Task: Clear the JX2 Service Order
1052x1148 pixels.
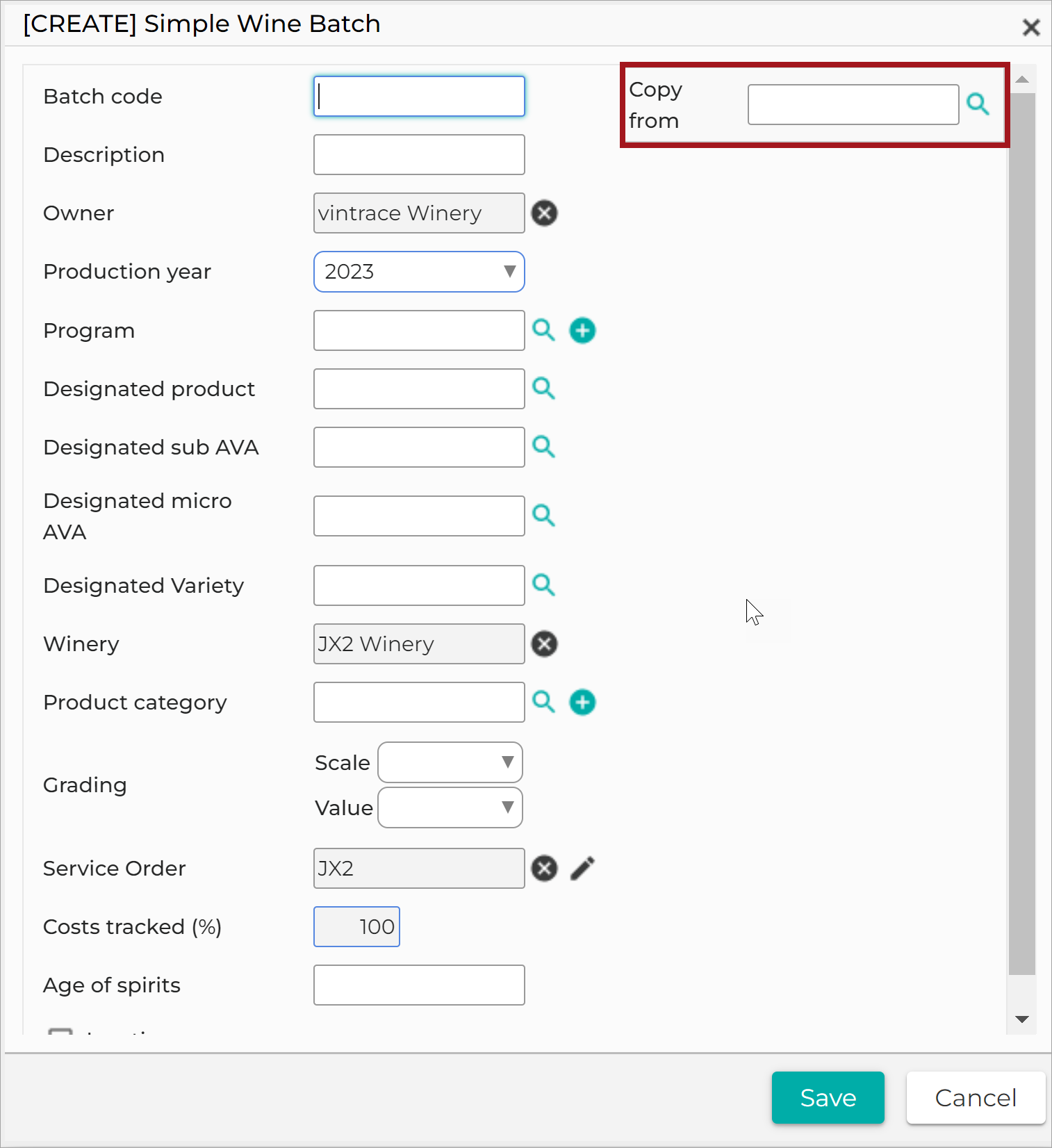Action: coord(544,868)
